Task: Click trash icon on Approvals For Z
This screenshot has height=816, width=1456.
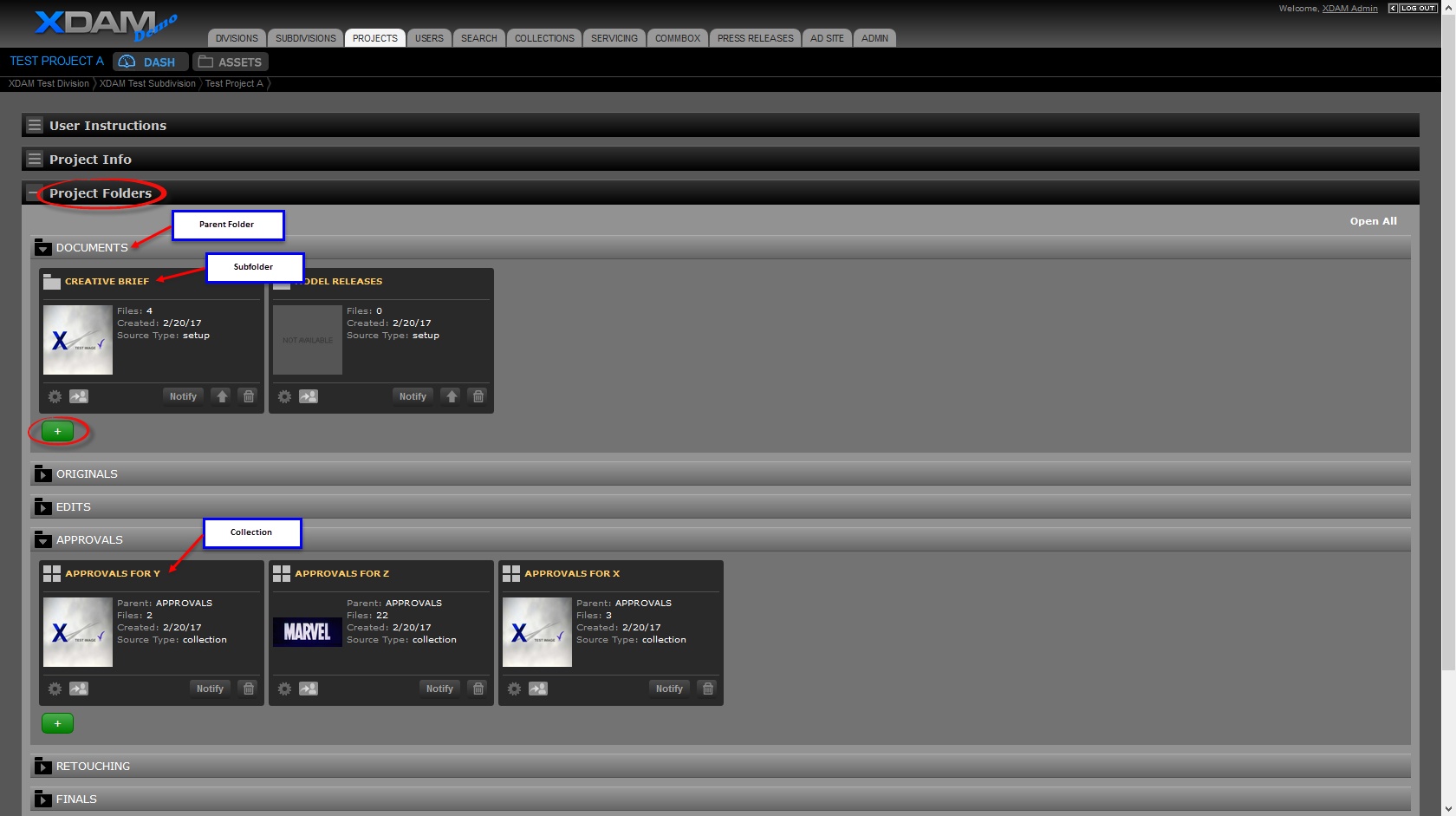Action: tap(478, 689)
